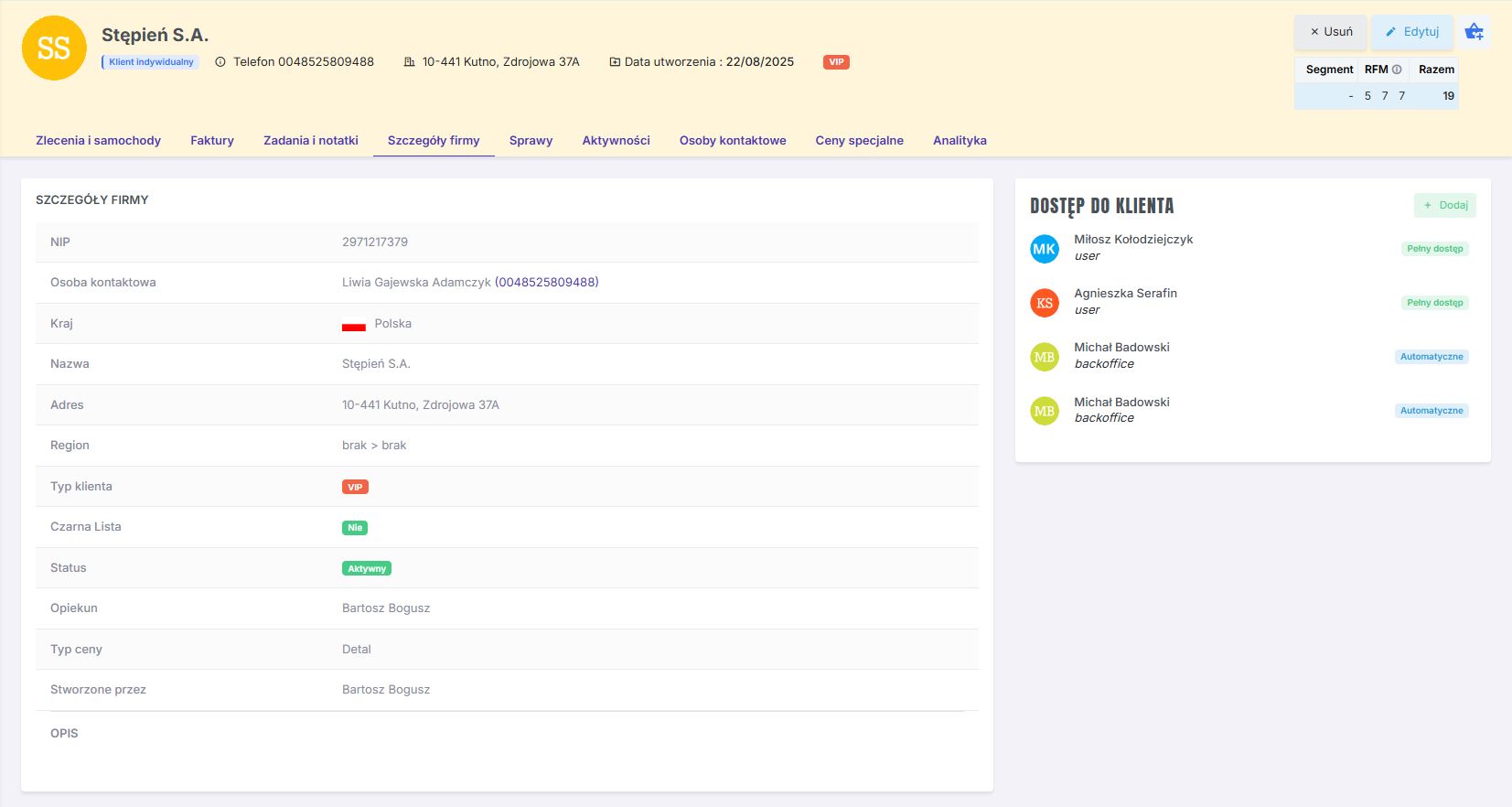Click the building icon beside header address

(409, 62)
